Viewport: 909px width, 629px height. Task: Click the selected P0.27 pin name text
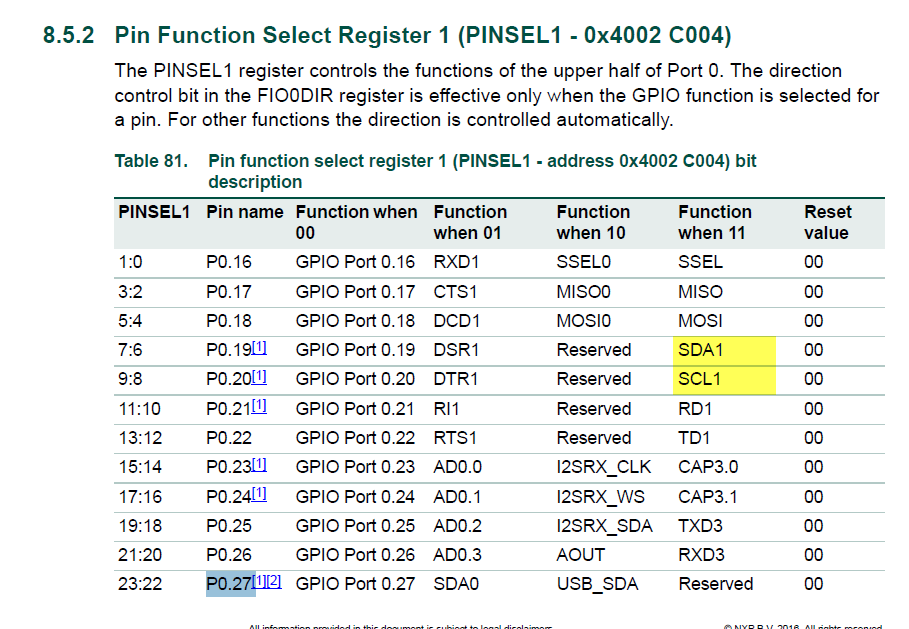point(229,583)
